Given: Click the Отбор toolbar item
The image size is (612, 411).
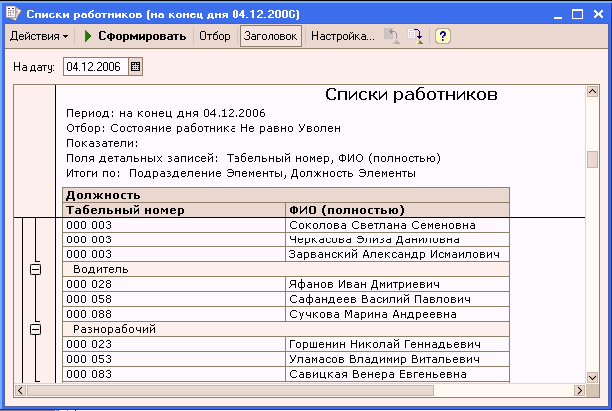Looking at the screenshot, I should point(214,36).
